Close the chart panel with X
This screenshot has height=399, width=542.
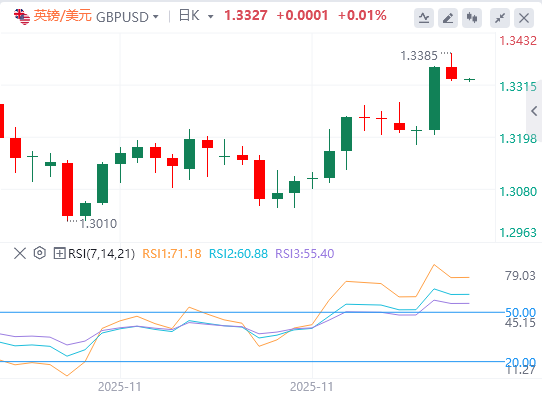(524, 18)
